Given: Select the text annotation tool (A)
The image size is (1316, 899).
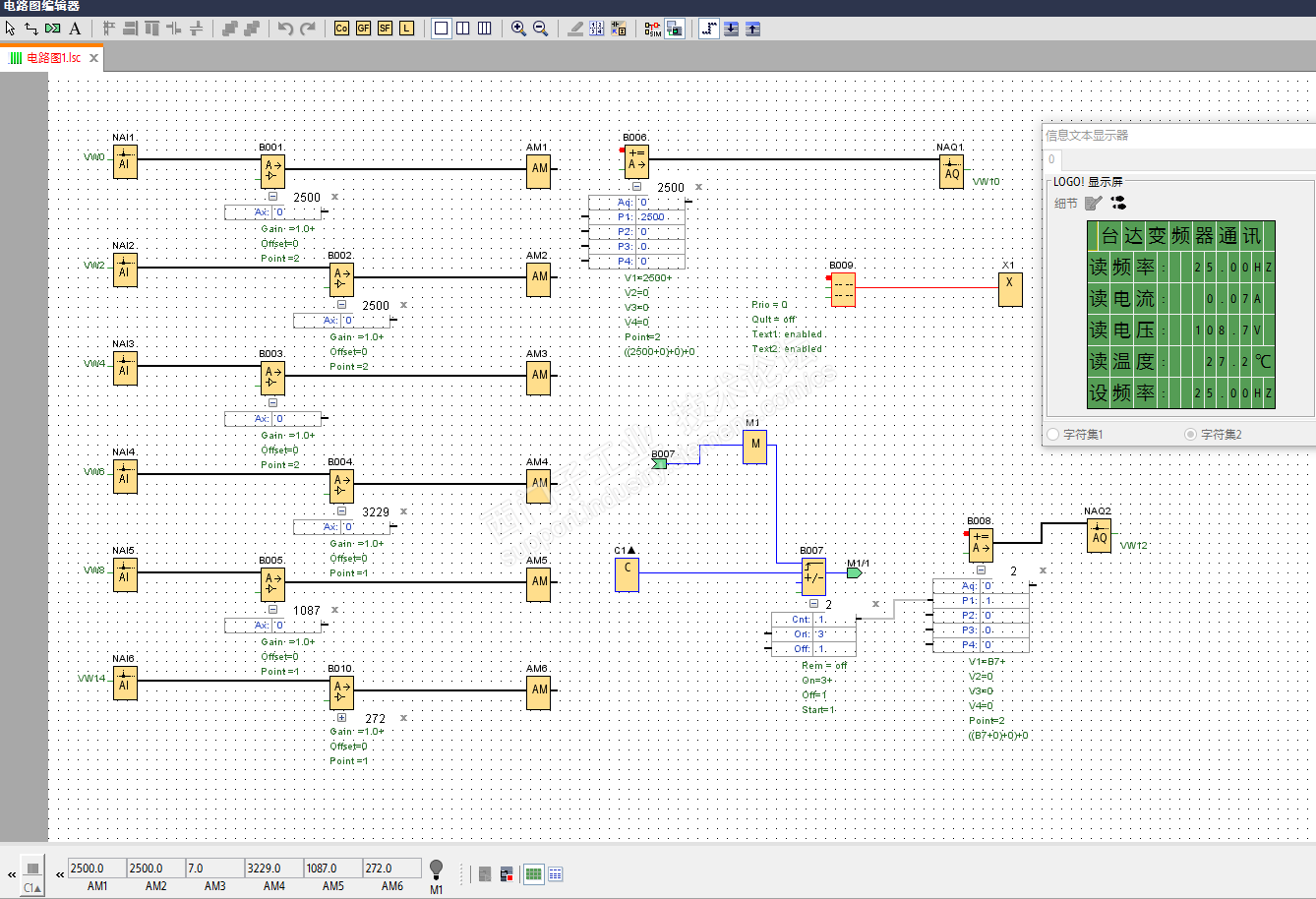Looking at the screenshot, I should tap(75, 29).
